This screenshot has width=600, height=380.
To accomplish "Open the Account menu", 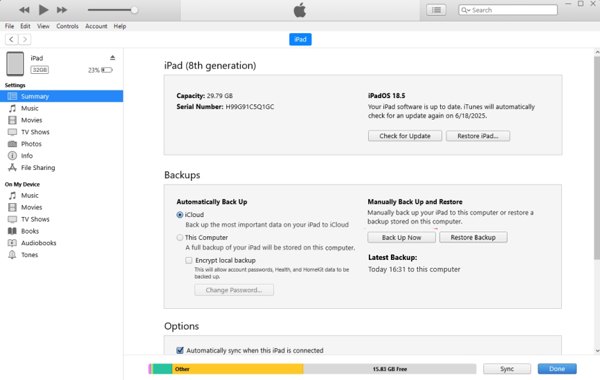I will click(96, 26).
